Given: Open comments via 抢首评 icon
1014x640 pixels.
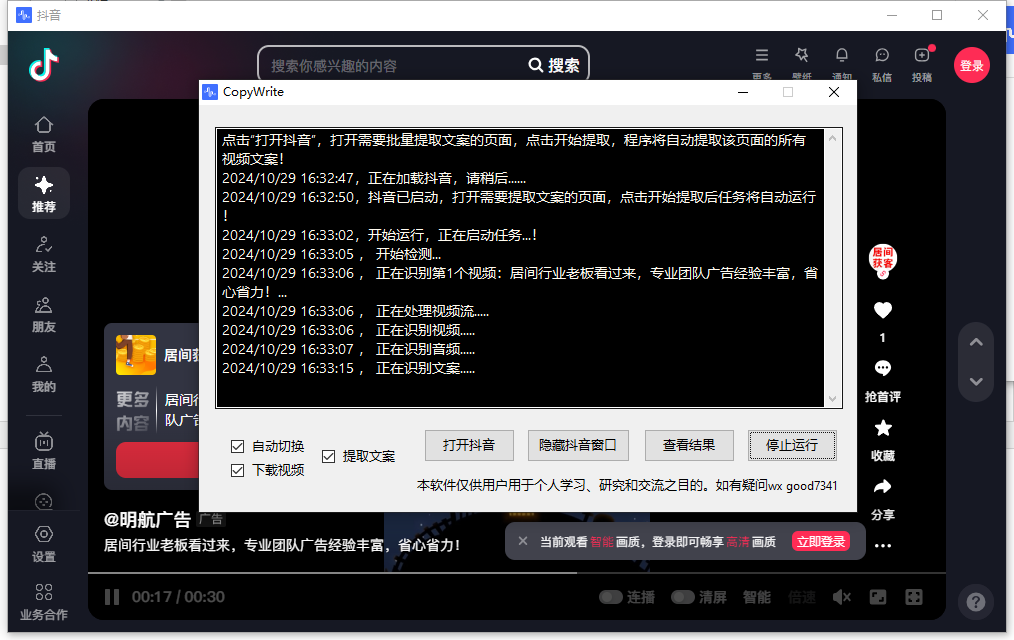Looking at the screenshot, I should pos(883,369).
